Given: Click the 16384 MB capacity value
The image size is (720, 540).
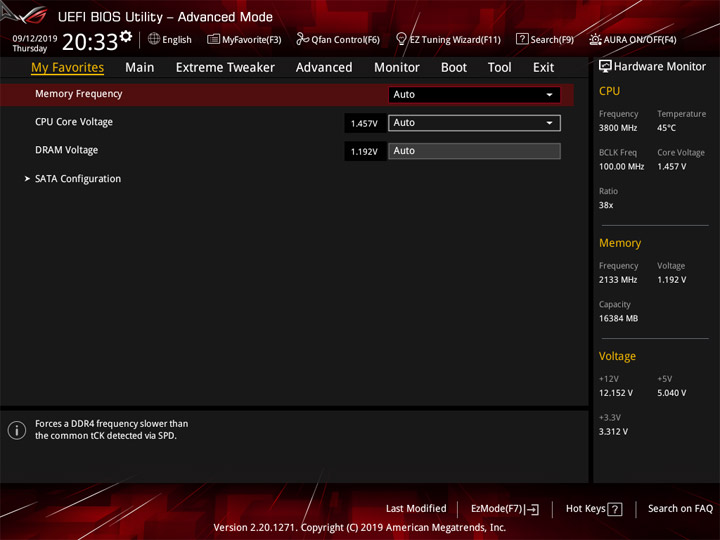Looking at the screenshot, I should coord(618,318).
